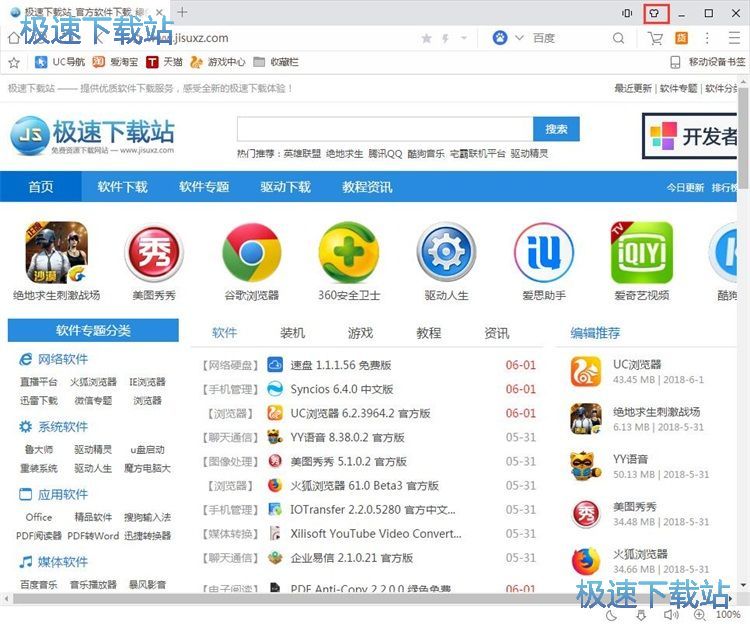This screenshot has height=624, width=750.
Task: Click 网络软件 category heading
Action: 63,359
